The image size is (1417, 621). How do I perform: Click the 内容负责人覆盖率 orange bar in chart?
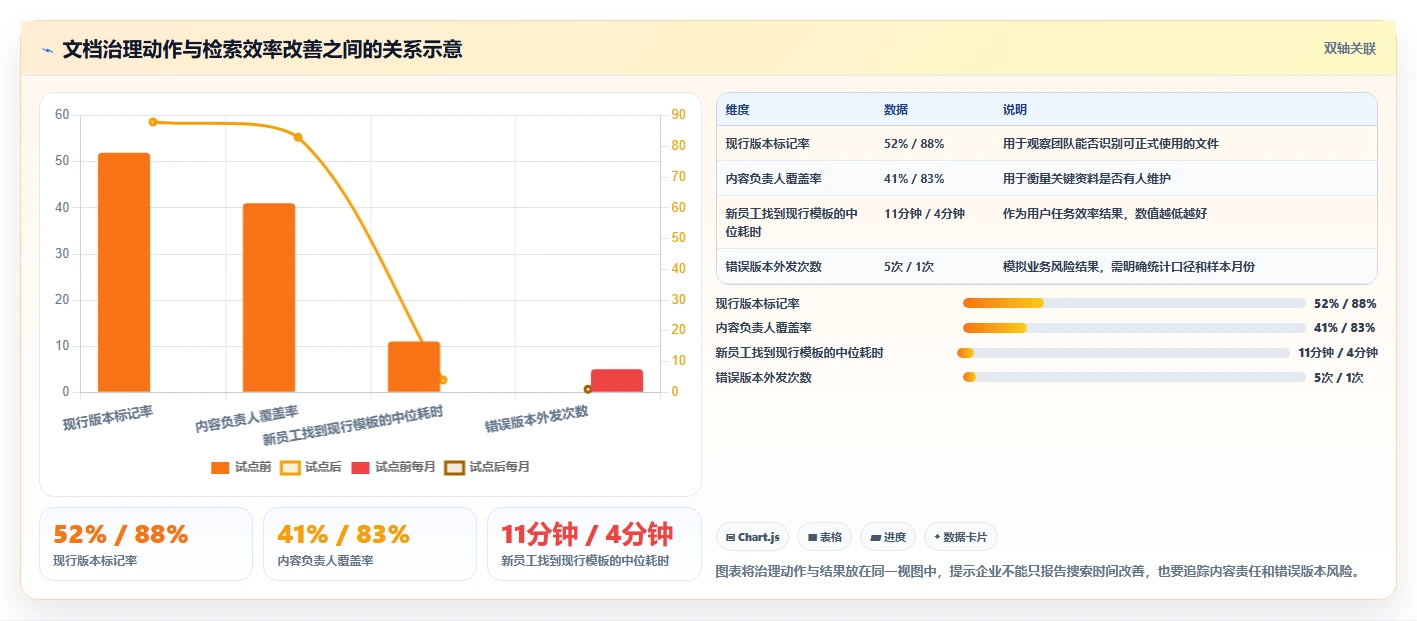pyautogui.click(x=269, y=298)
